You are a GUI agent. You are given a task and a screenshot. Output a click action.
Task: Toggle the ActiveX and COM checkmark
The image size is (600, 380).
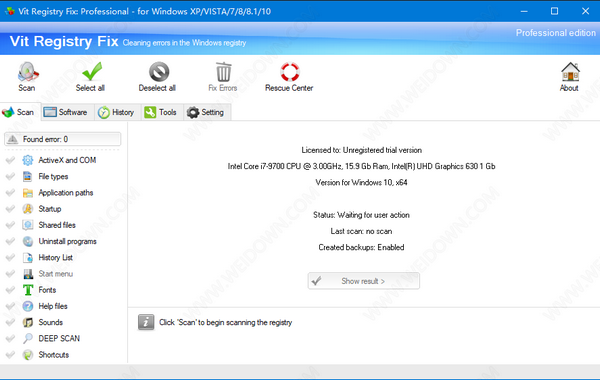[x=10, y=160]
